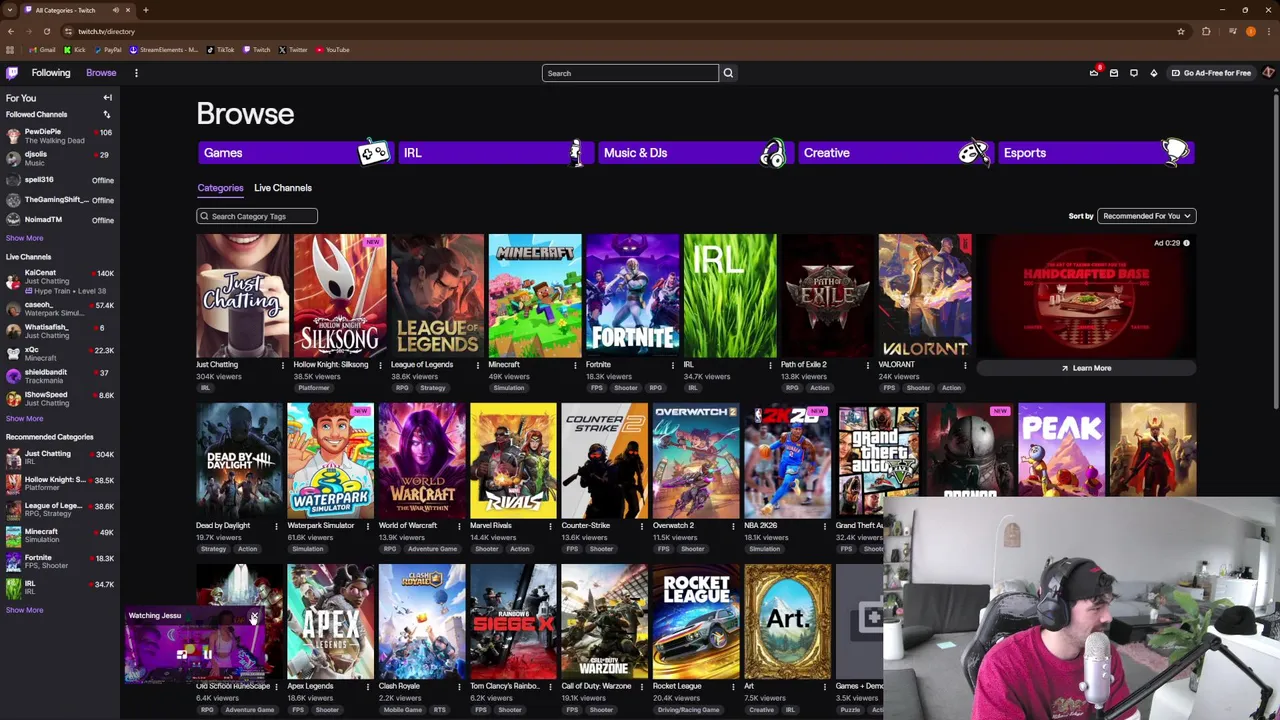
Task: Click the Twitch search box
Action: click(630, 73)
